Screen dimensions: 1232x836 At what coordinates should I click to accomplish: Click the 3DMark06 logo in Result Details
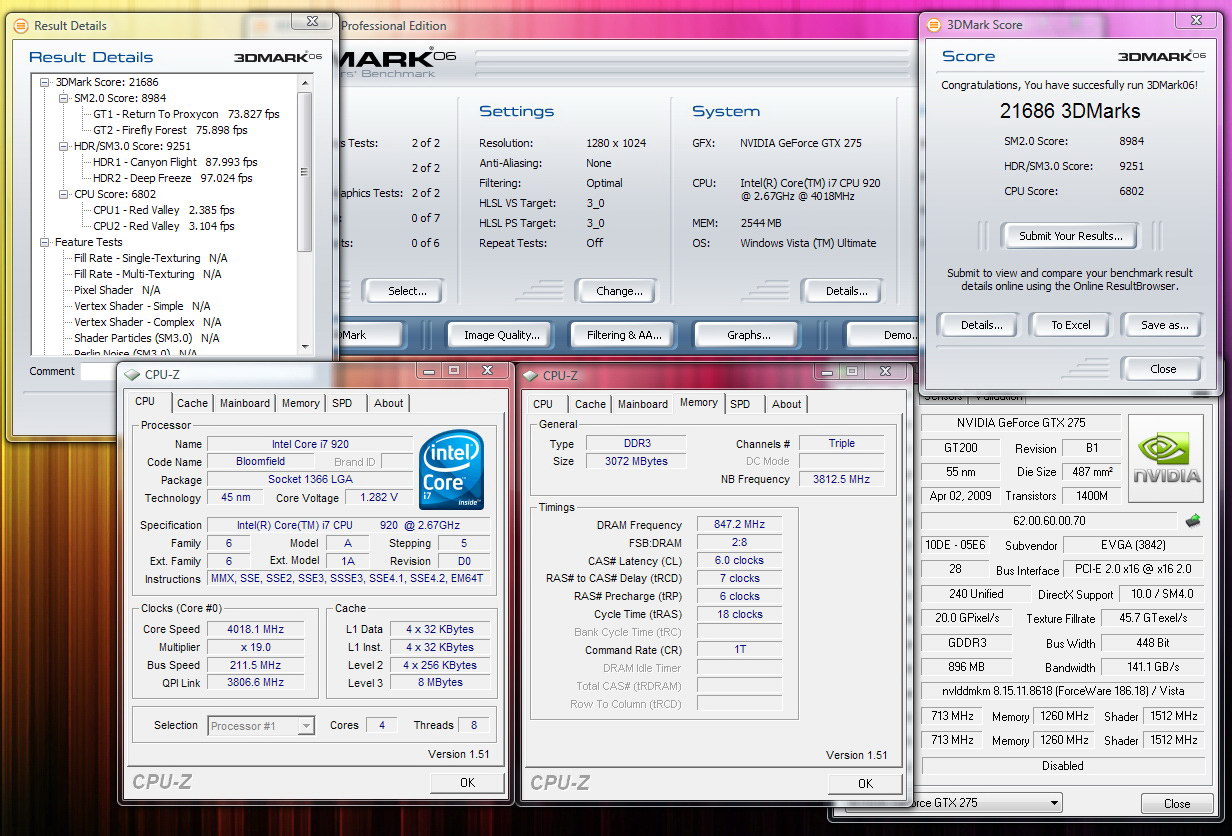[x=277, y=57]
